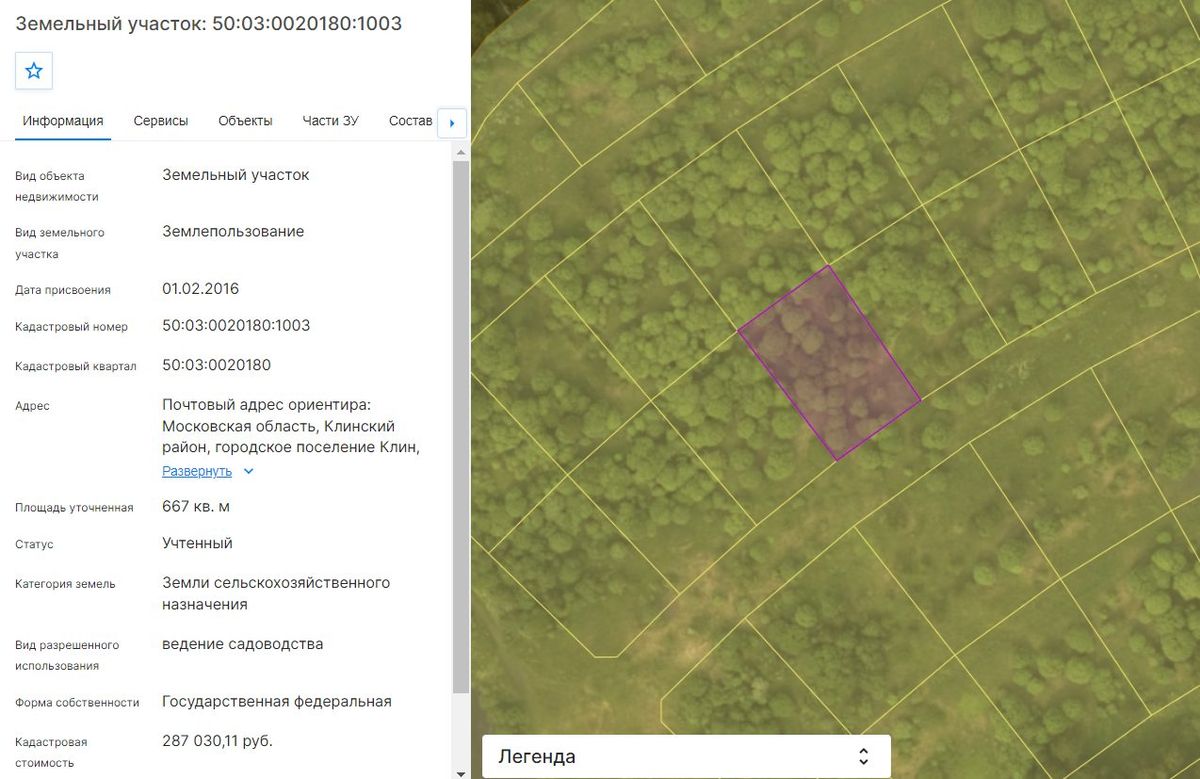1200x779 pixels.
Task: Click the Адрес field label
Action: (32, 406)
